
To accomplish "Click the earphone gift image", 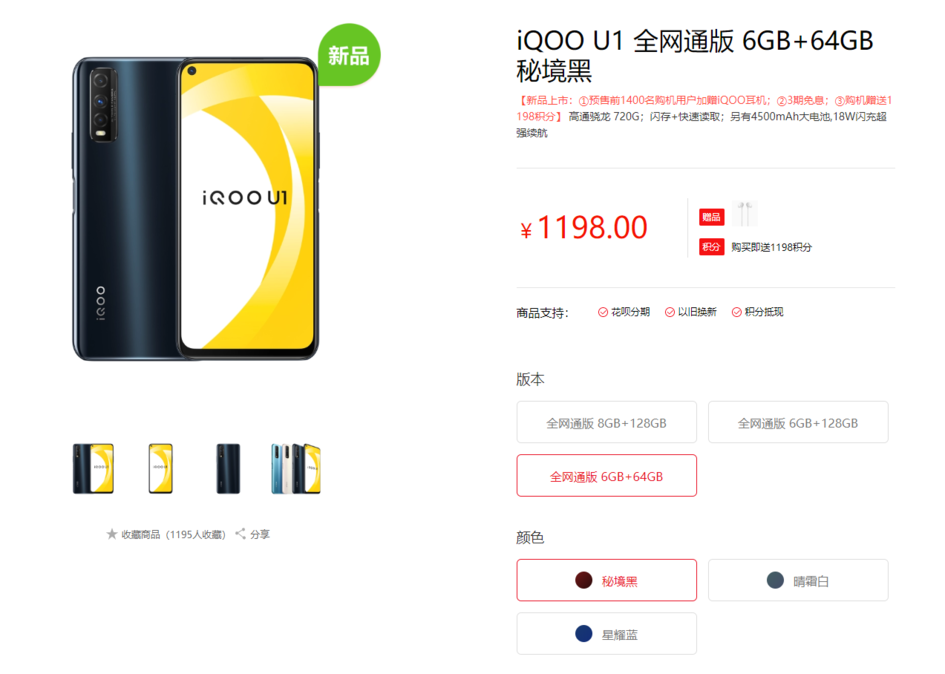I will (x=745, y=213).
